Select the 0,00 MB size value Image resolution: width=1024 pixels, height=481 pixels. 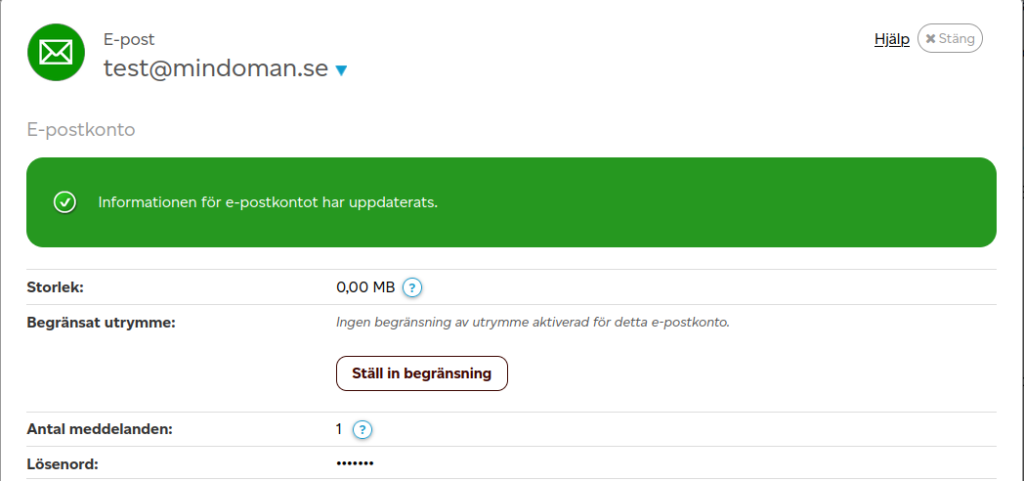tap(365, 288)
